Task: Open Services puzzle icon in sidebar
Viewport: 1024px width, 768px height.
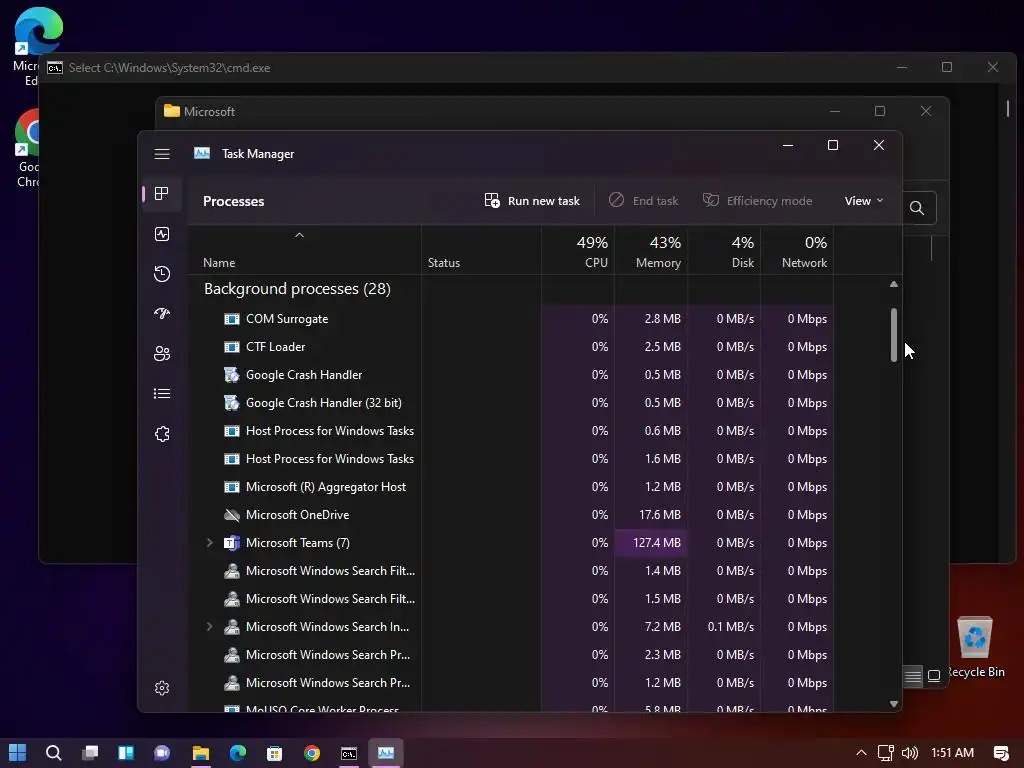Action: [162, 434]
